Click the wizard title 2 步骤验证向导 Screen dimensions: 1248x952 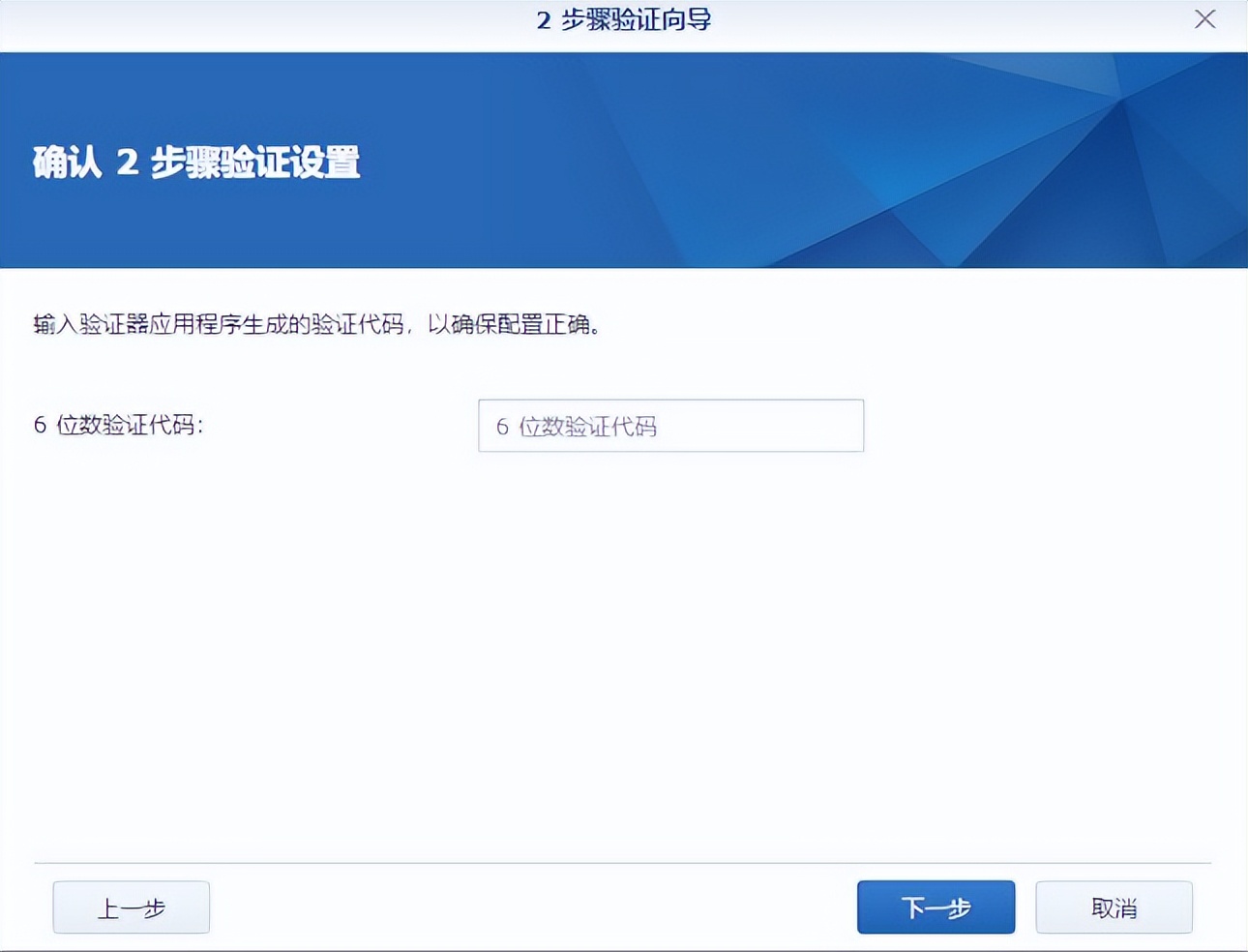(x=623, y=19)
